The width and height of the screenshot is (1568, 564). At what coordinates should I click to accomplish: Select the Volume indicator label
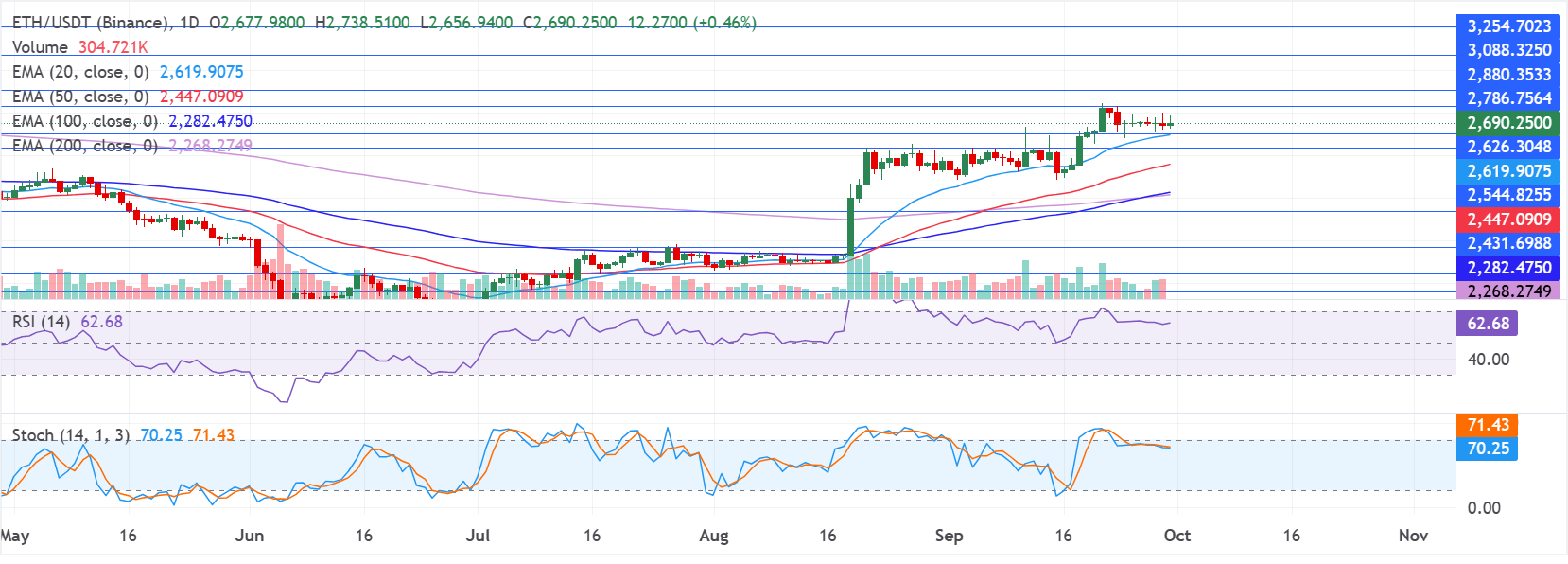[x=40, y=46]
